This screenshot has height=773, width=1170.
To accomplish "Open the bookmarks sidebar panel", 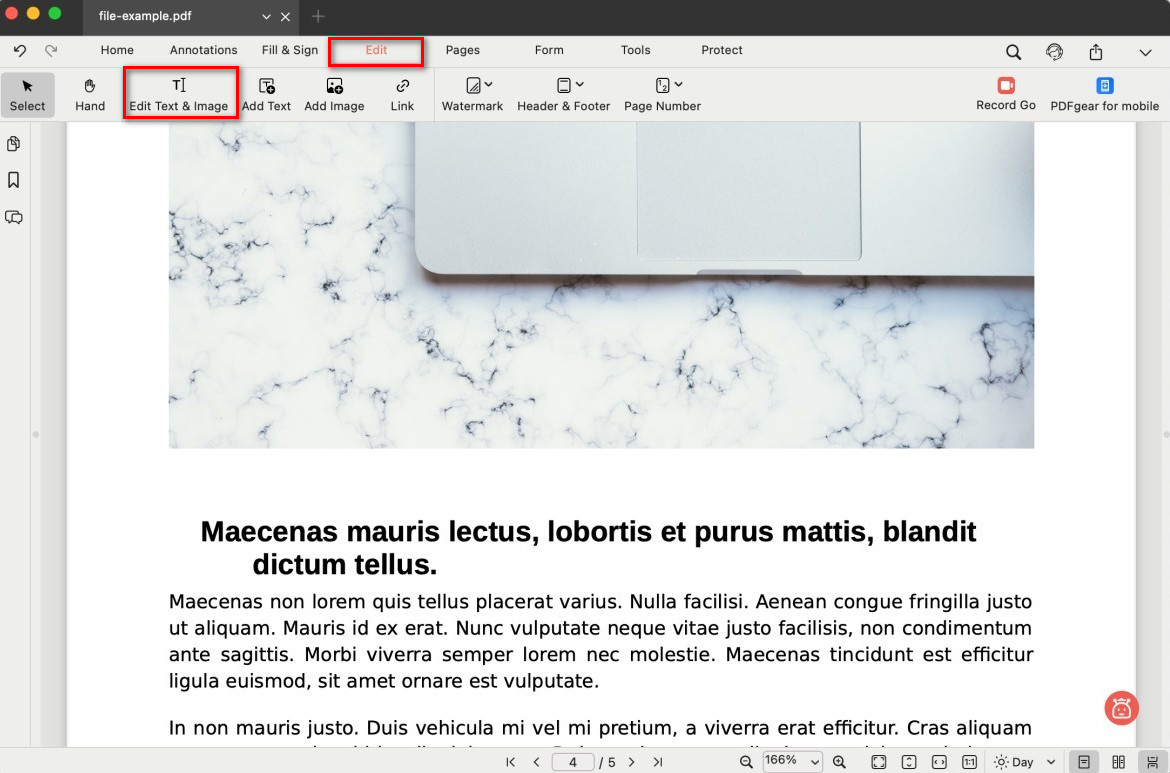I will (13, 180).
